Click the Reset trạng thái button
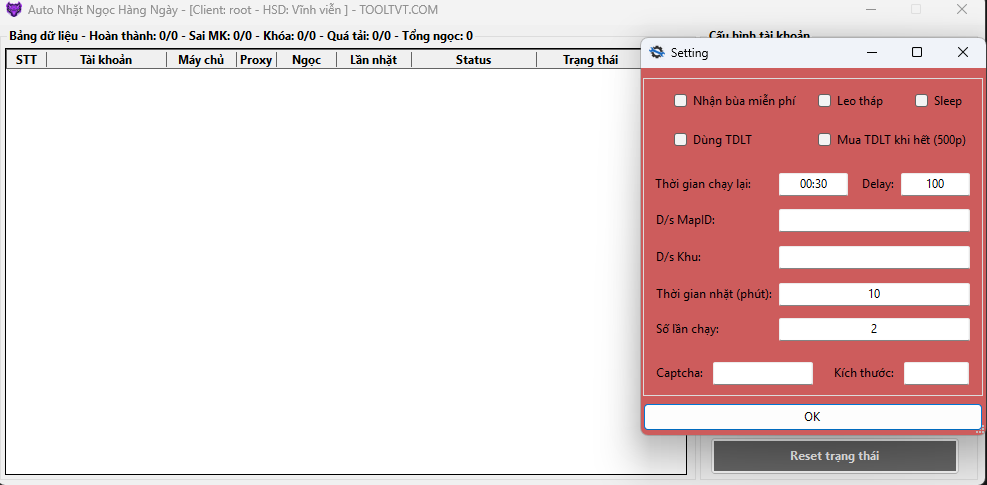The width and height of the screenshot is (987, 485). [834, 456]
